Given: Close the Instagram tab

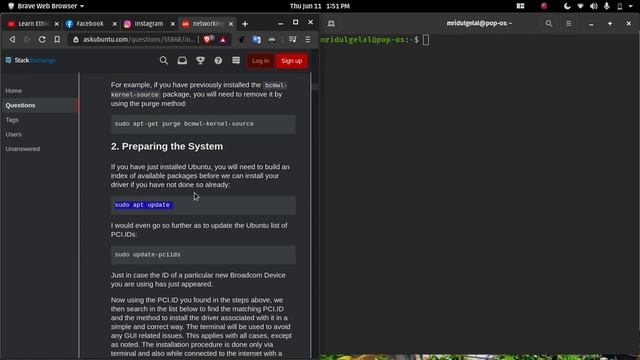Looking at the screenshot, I should 173,24.
